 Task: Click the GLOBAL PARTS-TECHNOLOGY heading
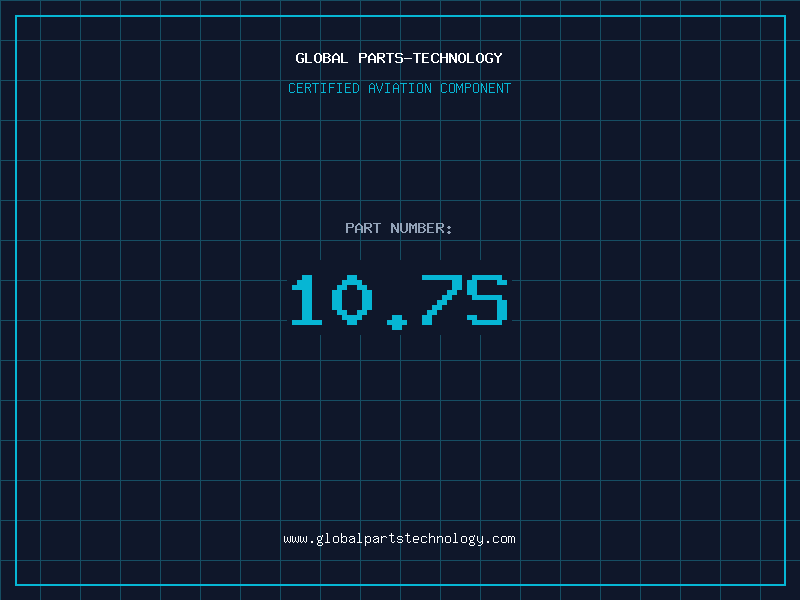coord(399,58)
